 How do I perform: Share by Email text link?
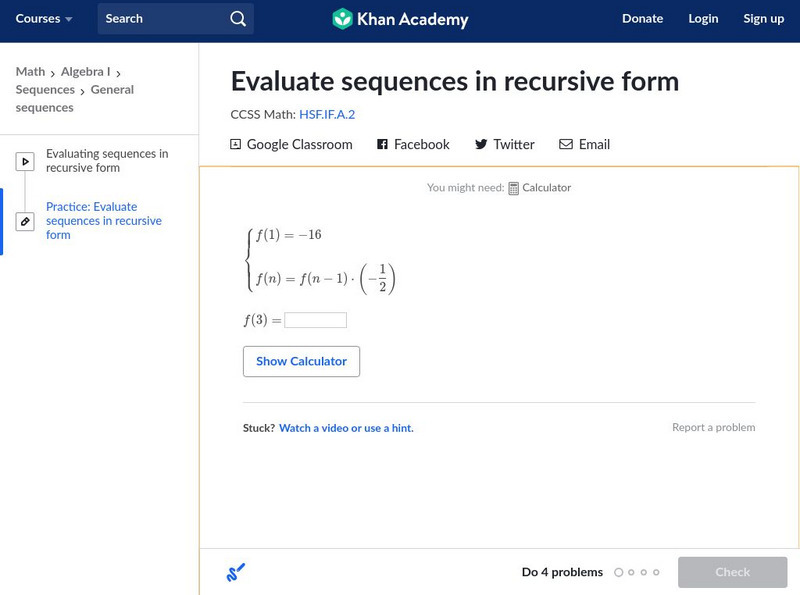(594, 144)
